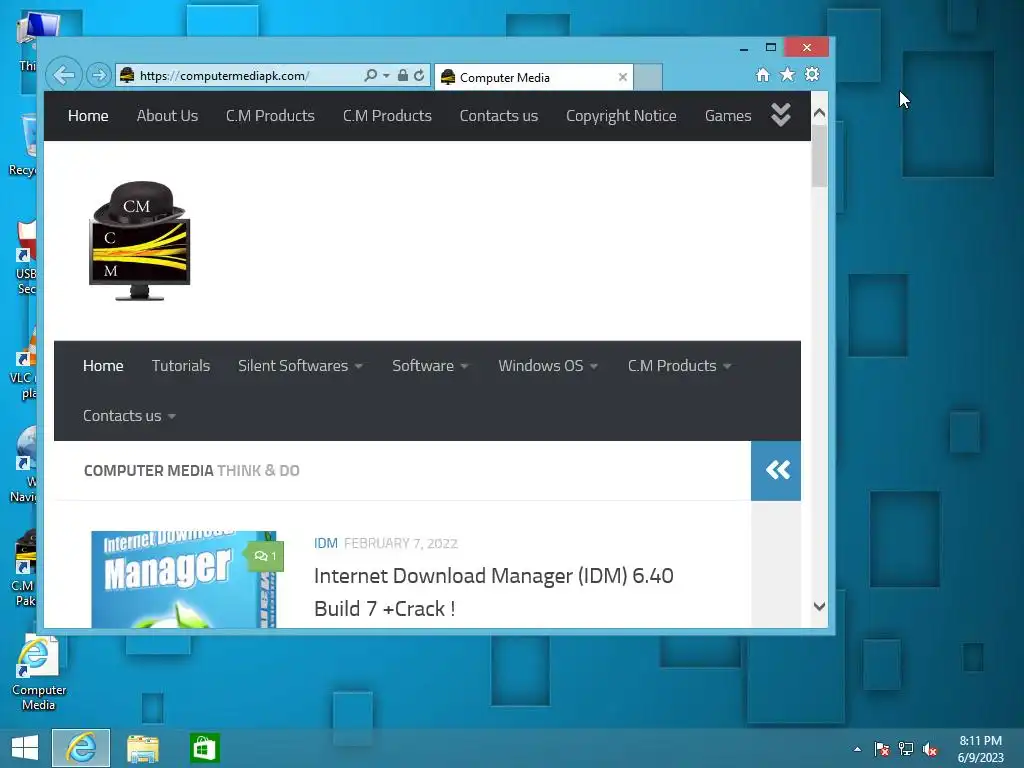Select the USB Sec desktop shortcut

click(x=24, y=258)
